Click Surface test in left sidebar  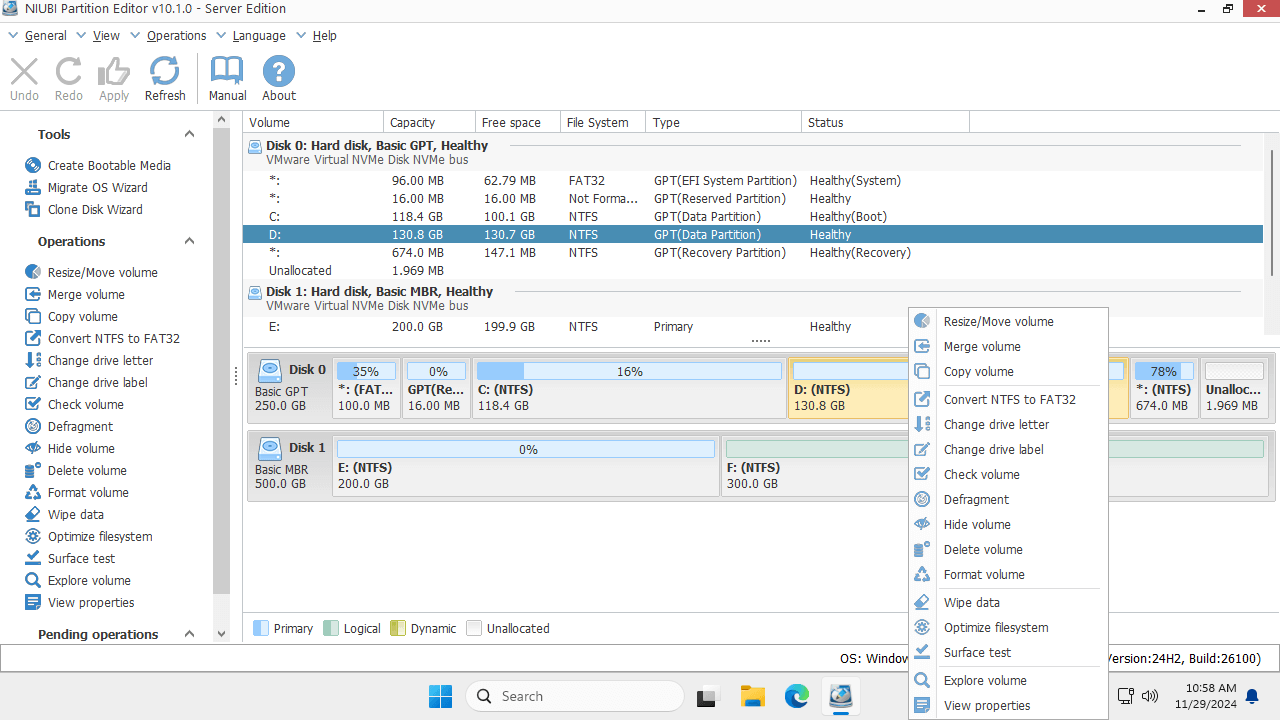click(81, 559)
